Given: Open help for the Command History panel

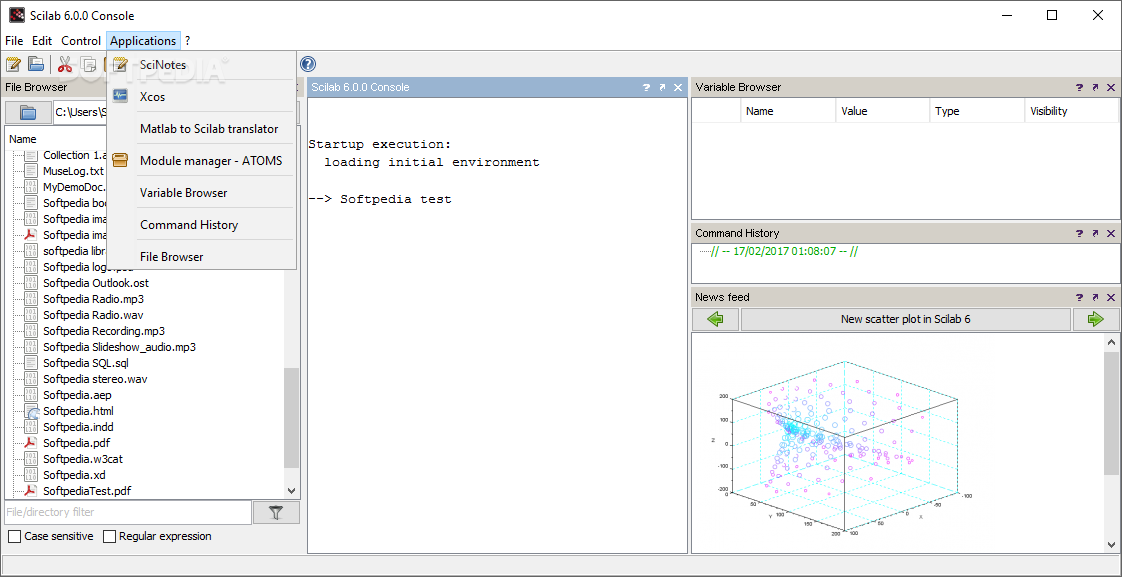Looking at the screenshot, I should coord(1079,233).
